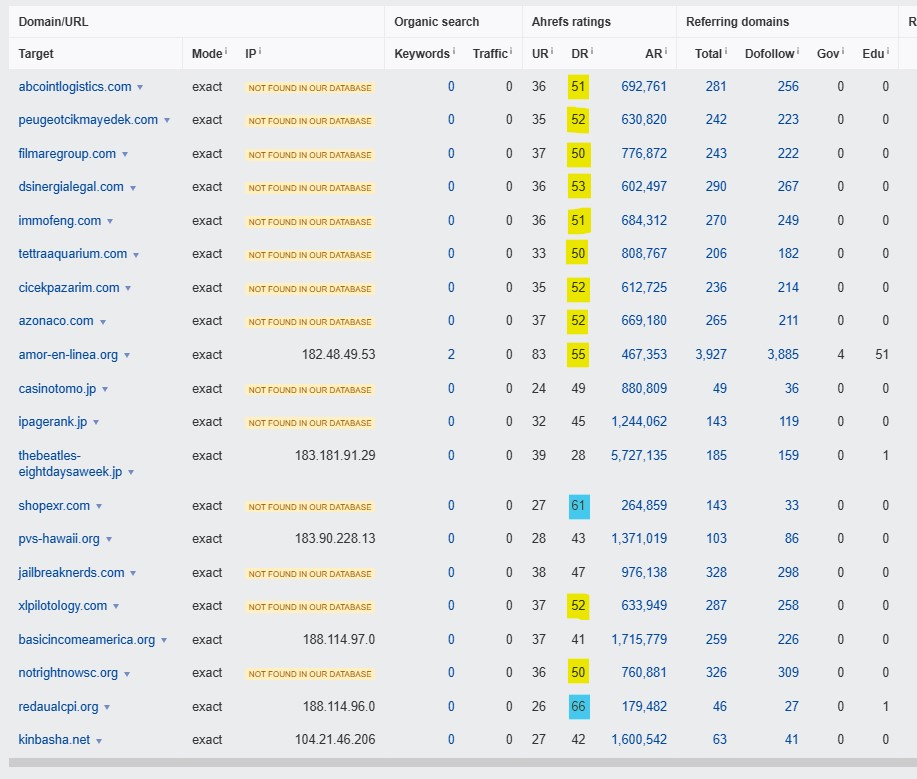This screenshot has height=779, width=917.
Task: Select IP address 188.114.97.0
Action: coord(339,639)
